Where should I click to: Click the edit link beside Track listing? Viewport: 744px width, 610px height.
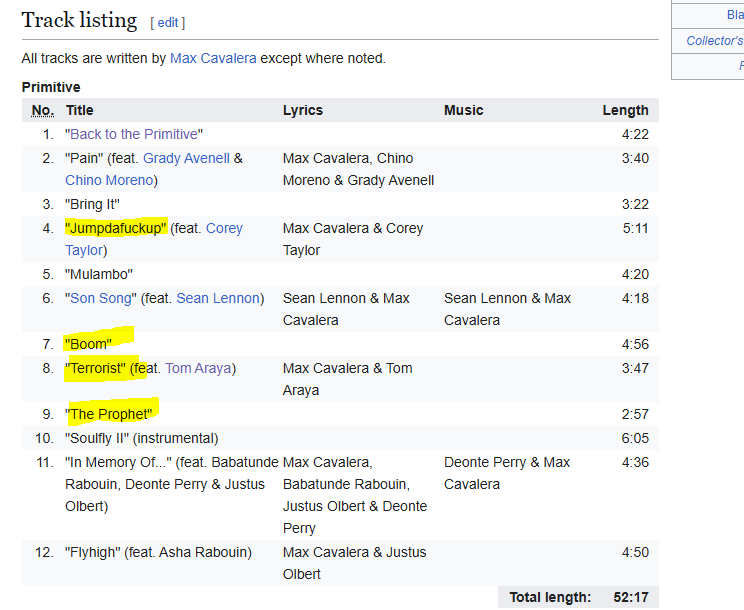pos(167,22)
